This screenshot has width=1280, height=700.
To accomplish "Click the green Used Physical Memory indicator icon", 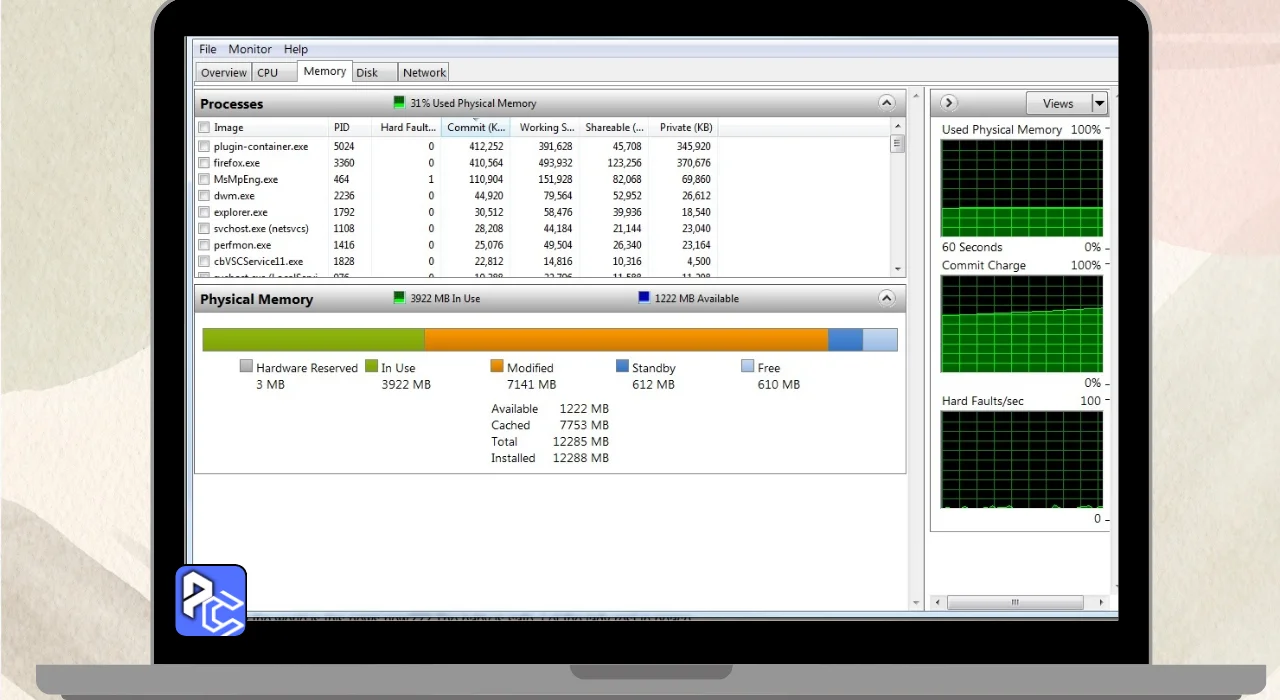I will [399, 103].
